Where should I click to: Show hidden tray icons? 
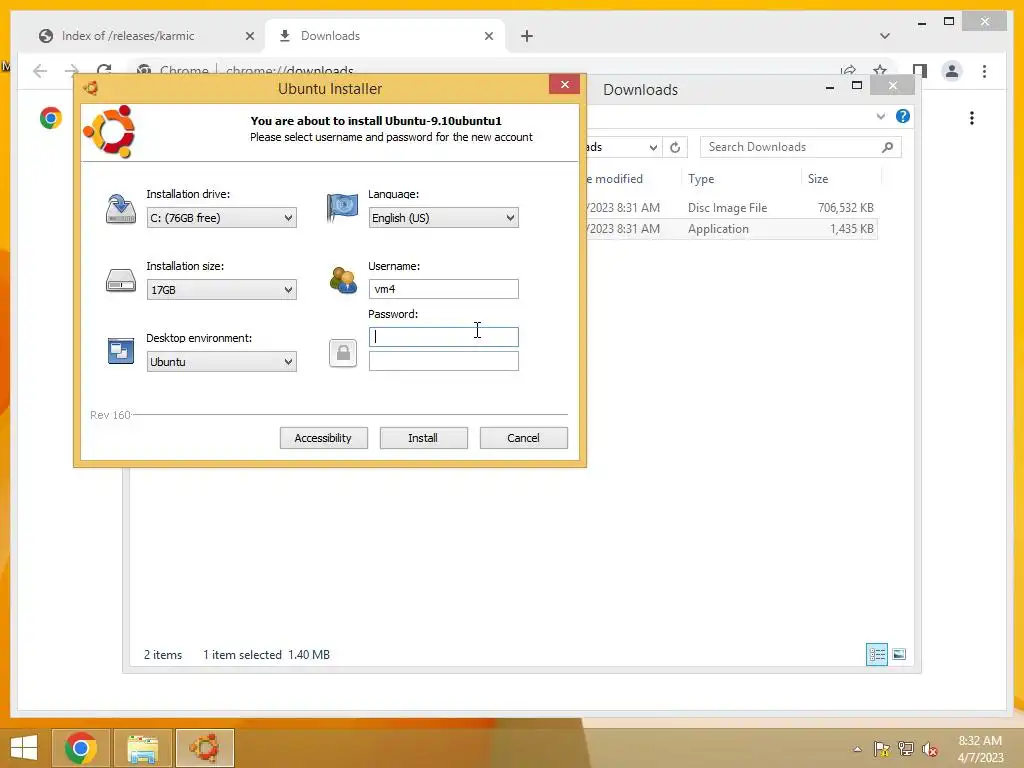857,749
